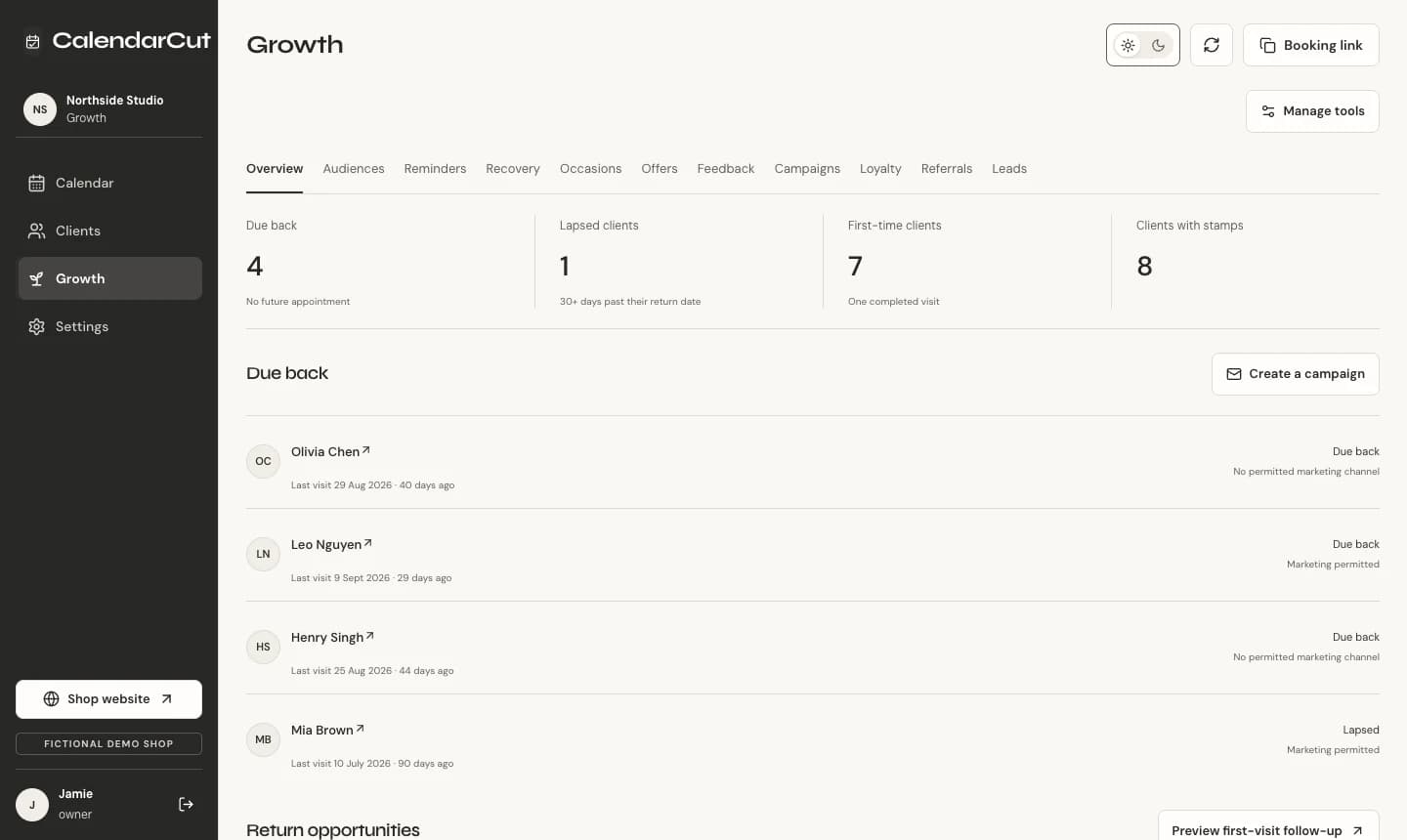The height and width of the screenshot is (840, 1407).
Task: Click Leo Nguyen's LN avatar
Action: [x=263, y=554]
